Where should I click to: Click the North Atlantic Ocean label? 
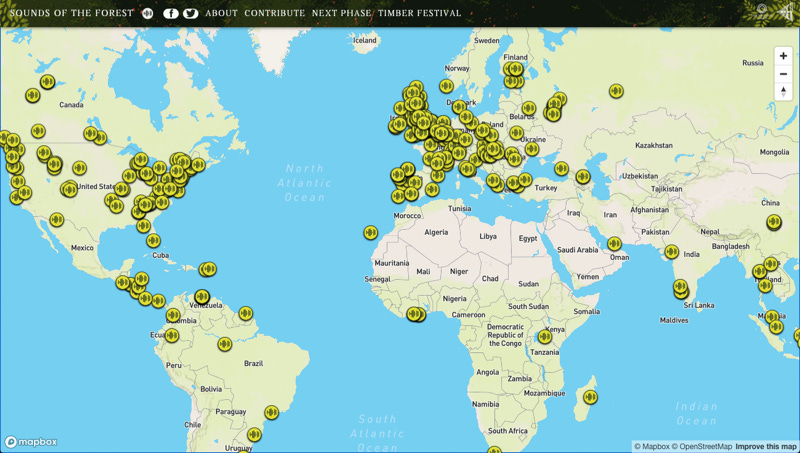[305, 183]
